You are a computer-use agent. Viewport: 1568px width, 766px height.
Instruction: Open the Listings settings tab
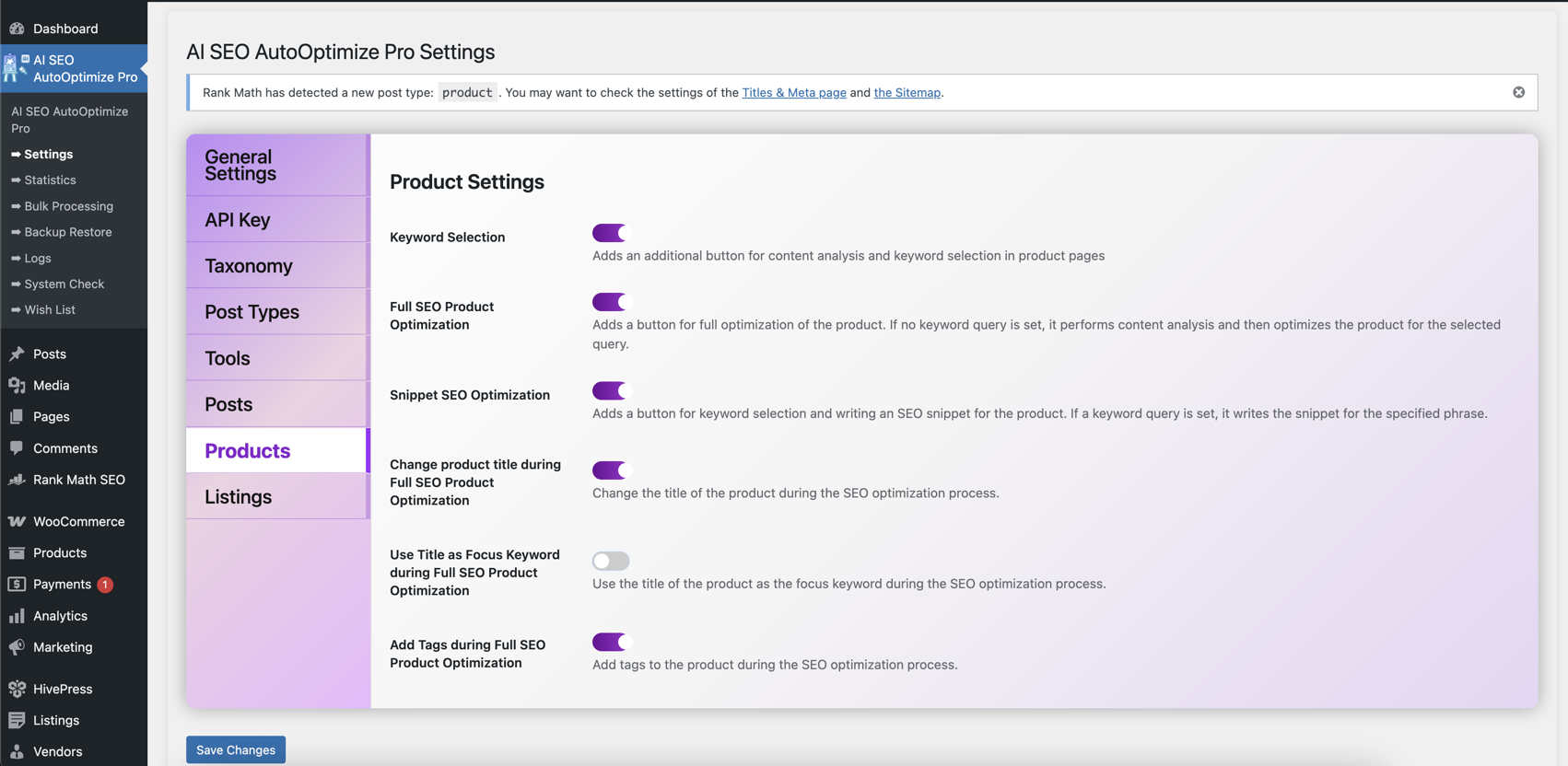click(x=277, y=496)
